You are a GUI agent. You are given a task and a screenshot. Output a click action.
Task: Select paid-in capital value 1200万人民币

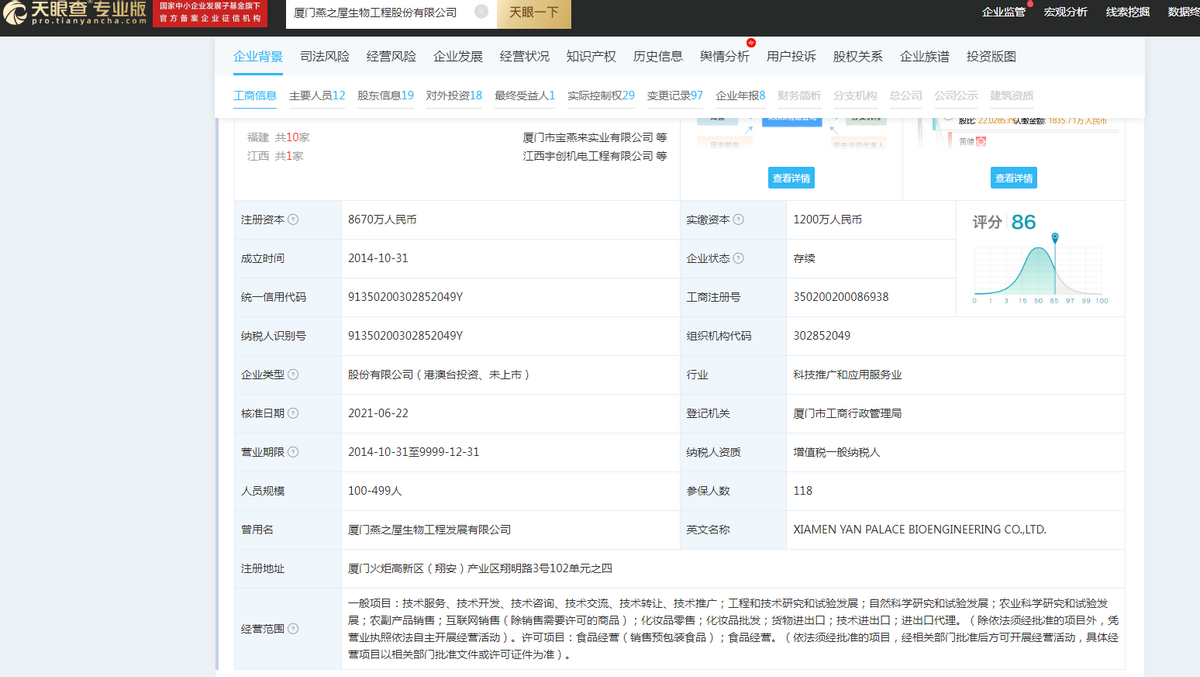coord(827,220)
